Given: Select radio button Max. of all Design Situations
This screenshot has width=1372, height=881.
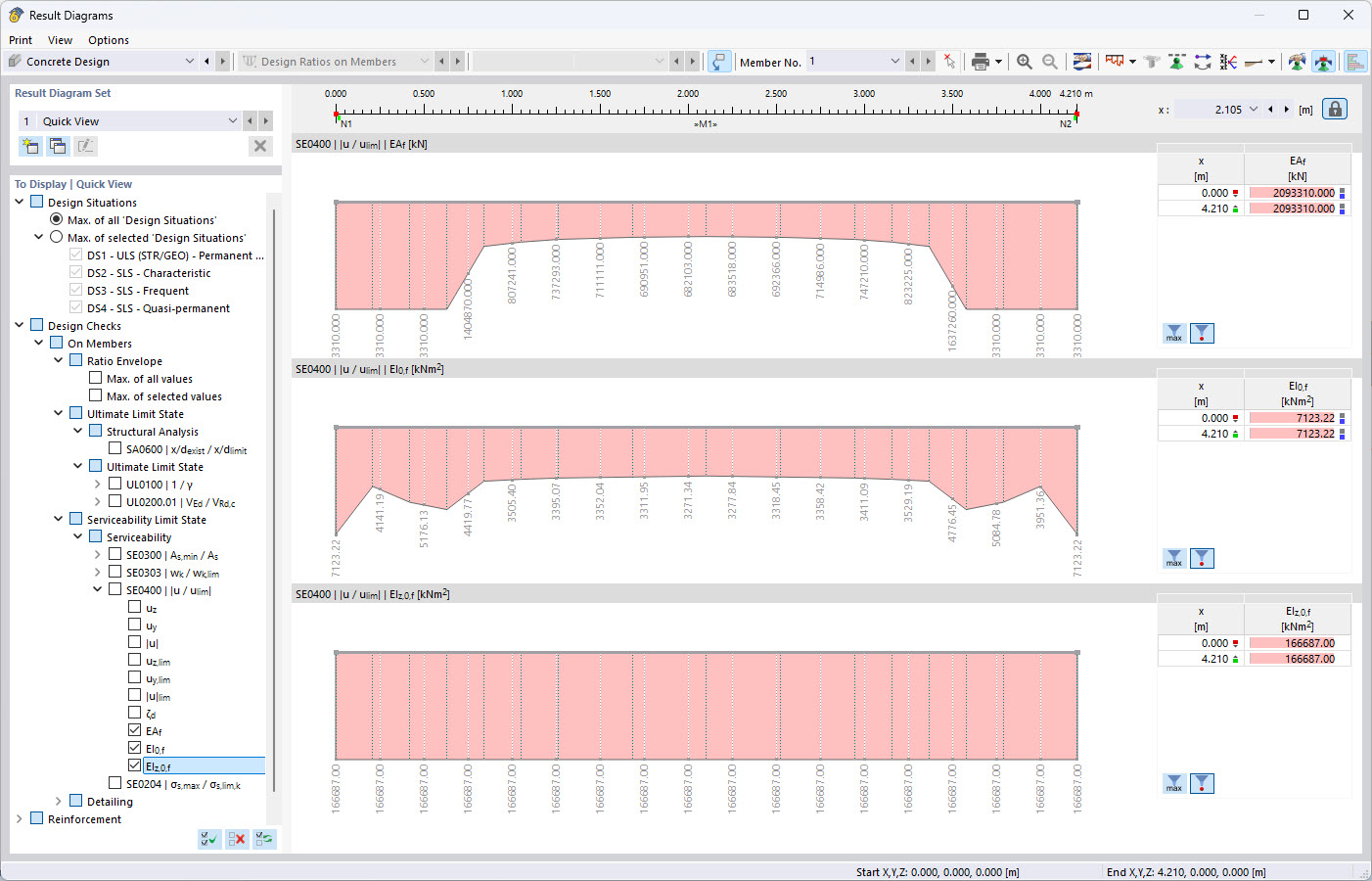Looking at the screenshot, I should coord(56,219).
